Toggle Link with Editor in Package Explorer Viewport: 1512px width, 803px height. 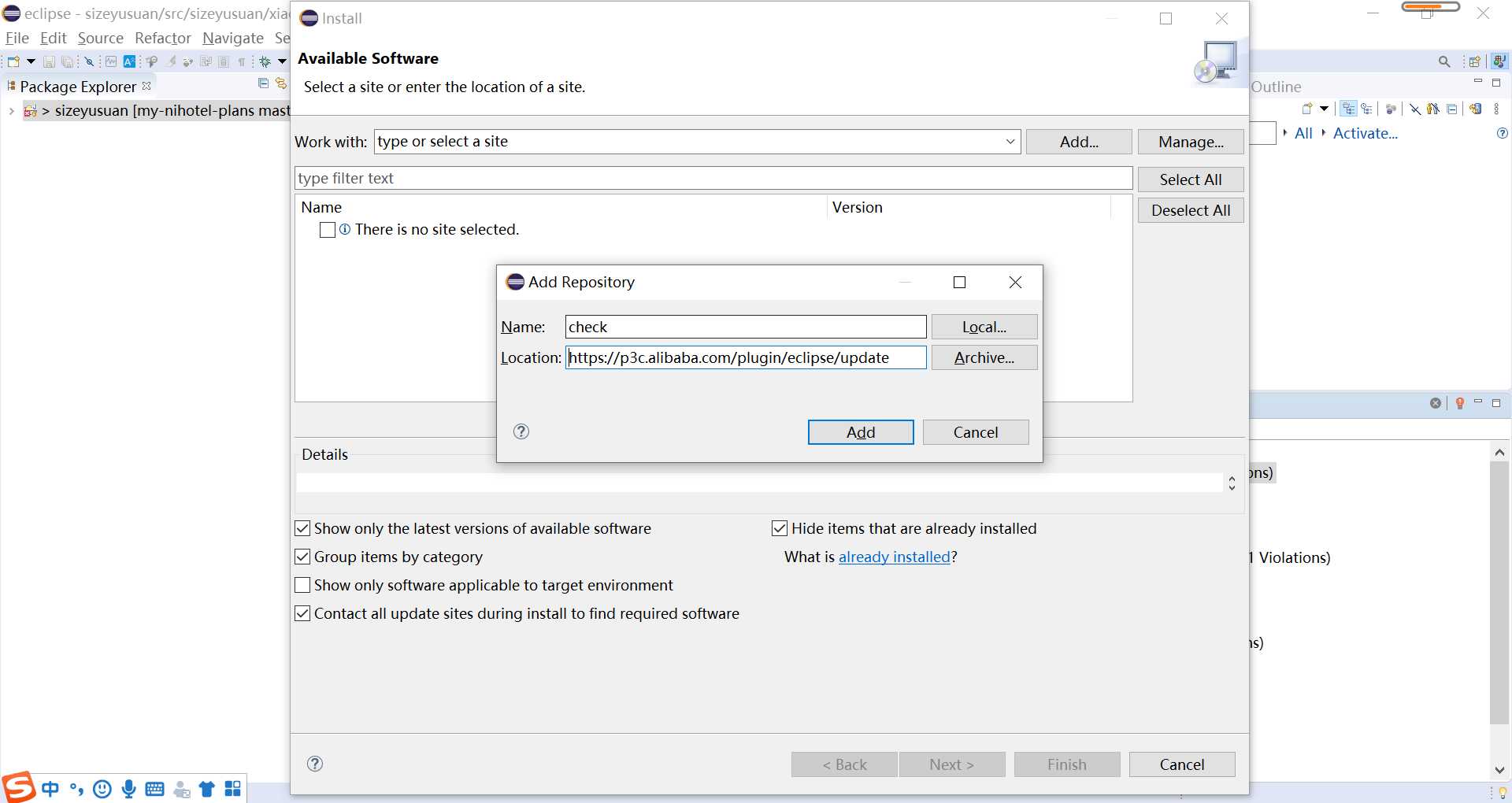tap(280, 83)
